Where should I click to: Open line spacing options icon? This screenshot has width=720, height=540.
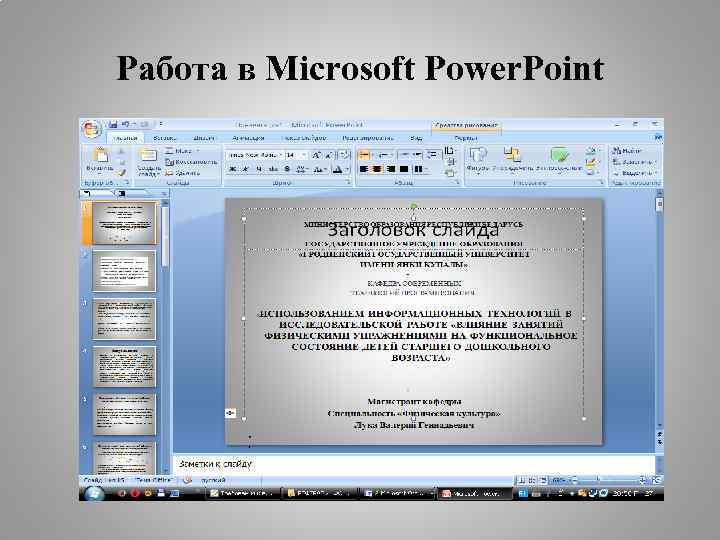pos(432,155)
